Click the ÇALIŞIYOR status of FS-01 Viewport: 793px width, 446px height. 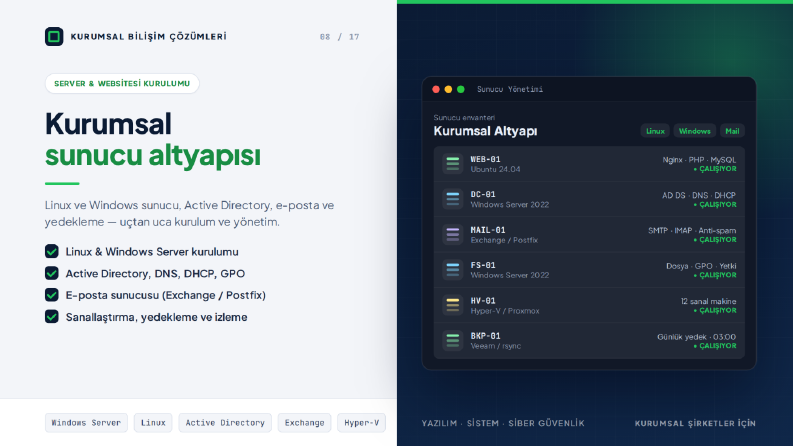(715, 275)
